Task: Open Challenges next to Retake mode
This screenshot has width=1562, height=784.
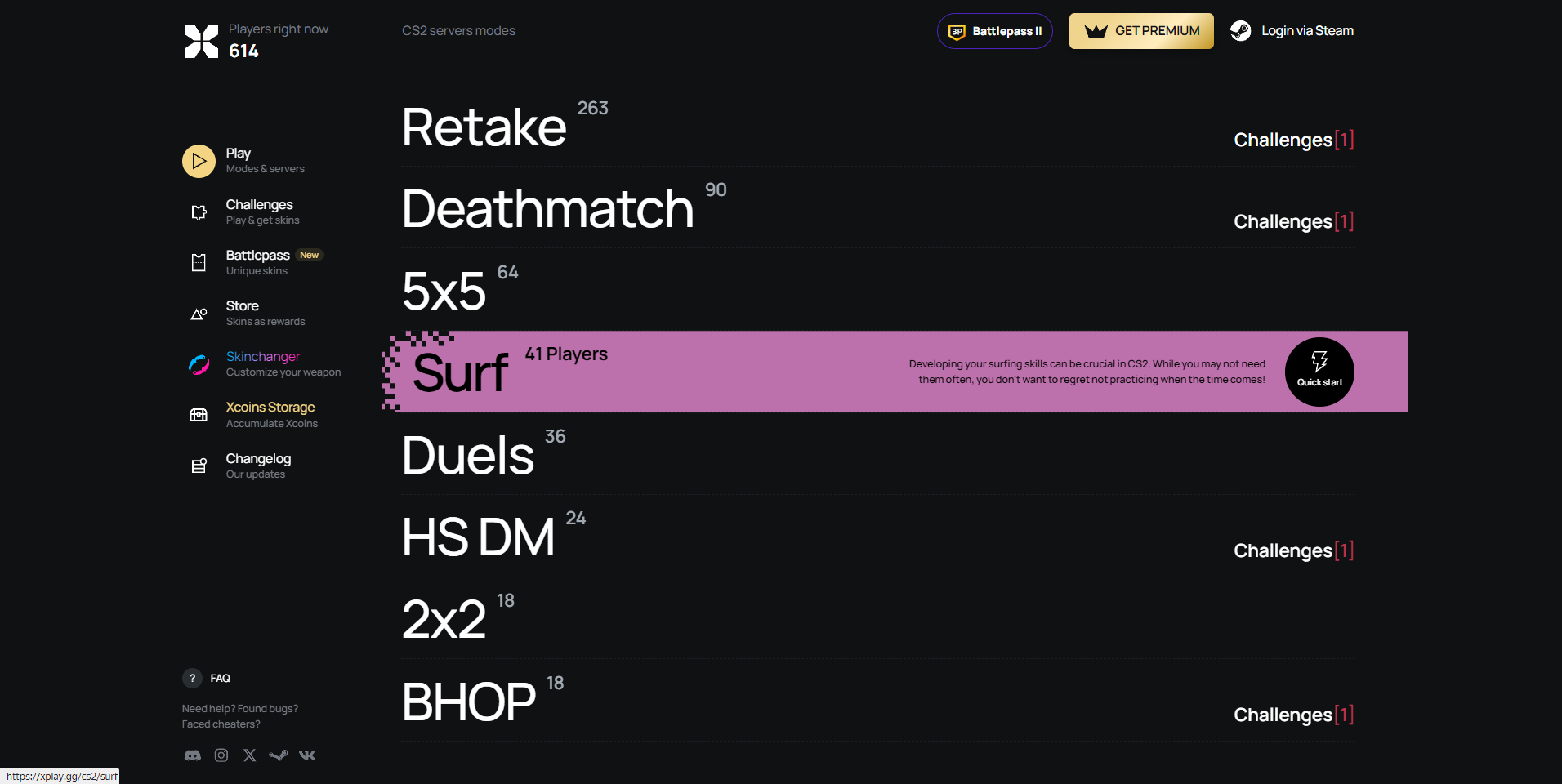Action: pos(1293,139)
